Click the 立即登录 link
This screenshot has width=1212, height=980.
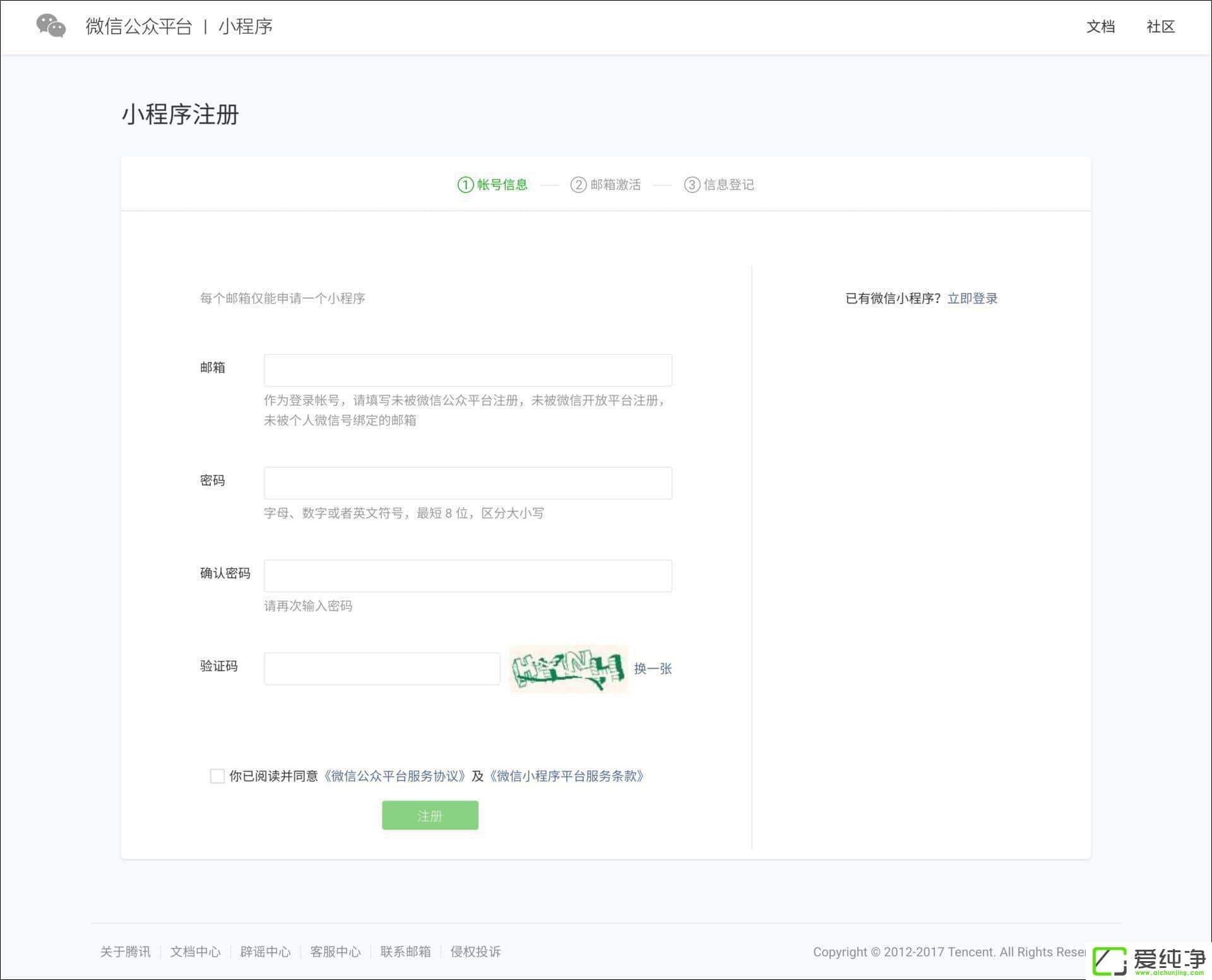(x=972, y=299)
